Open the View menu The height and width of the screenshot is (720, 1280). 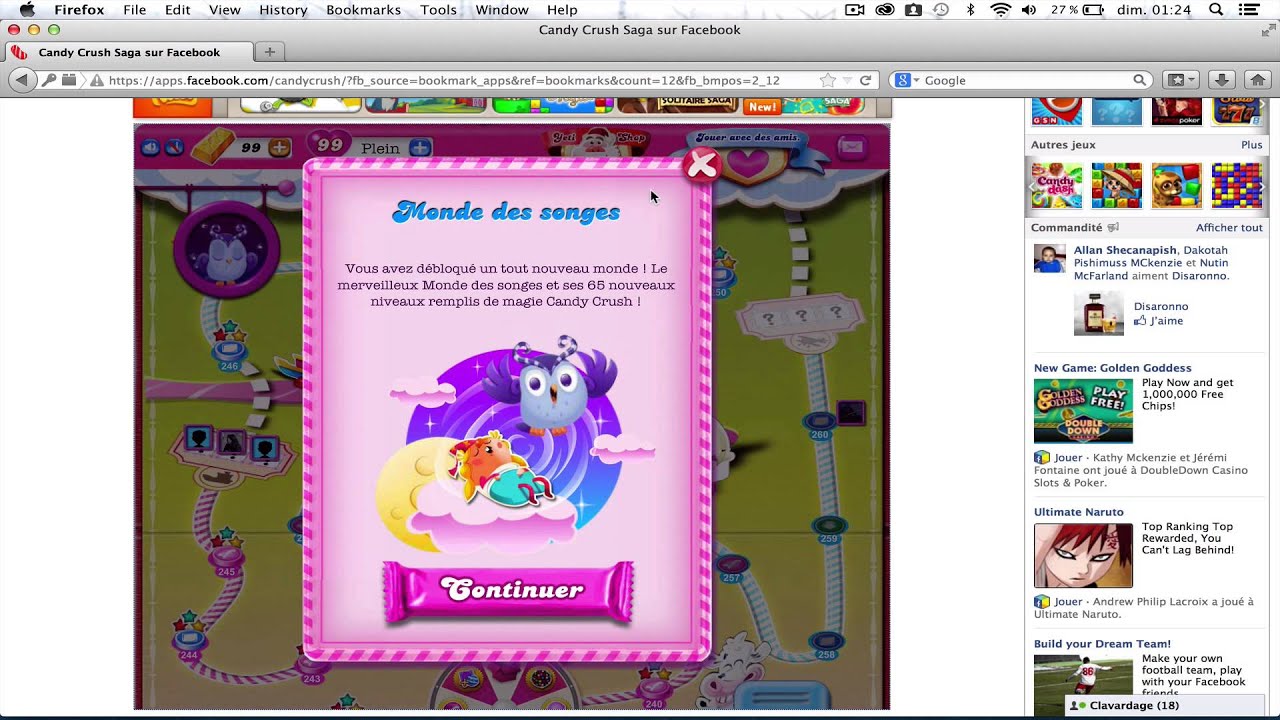[x=224, y=10]
